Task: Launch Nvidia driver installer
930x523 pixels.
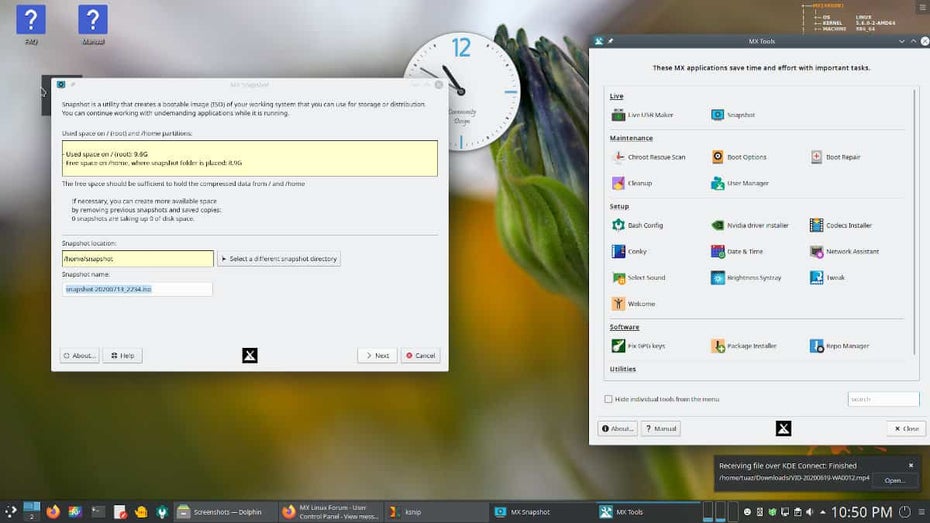Action: tap(750, 225)
